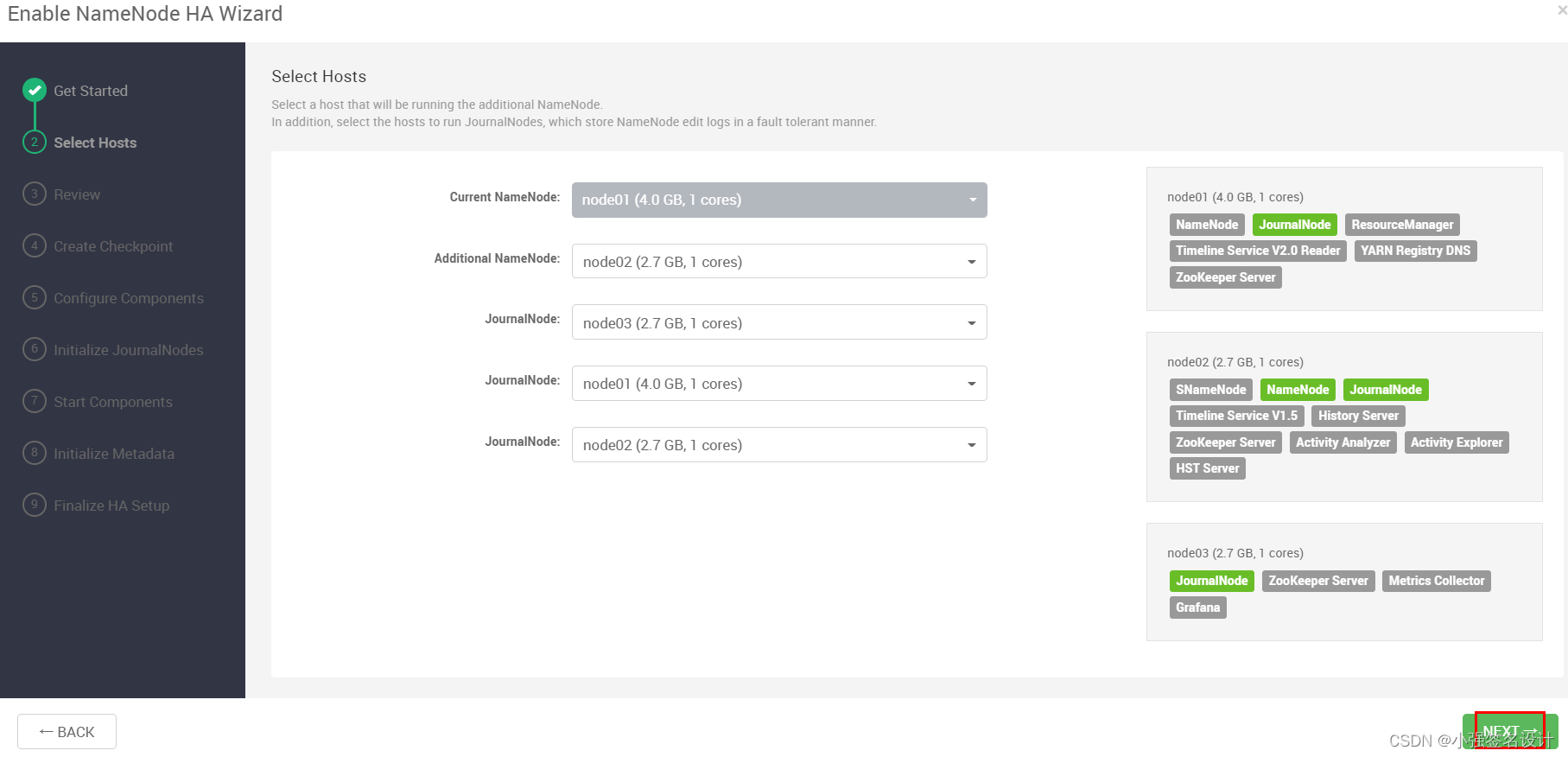This screenshot has height=757, width=1568.
Task: Click the step 7 circle icon
Action: point(35,401)
